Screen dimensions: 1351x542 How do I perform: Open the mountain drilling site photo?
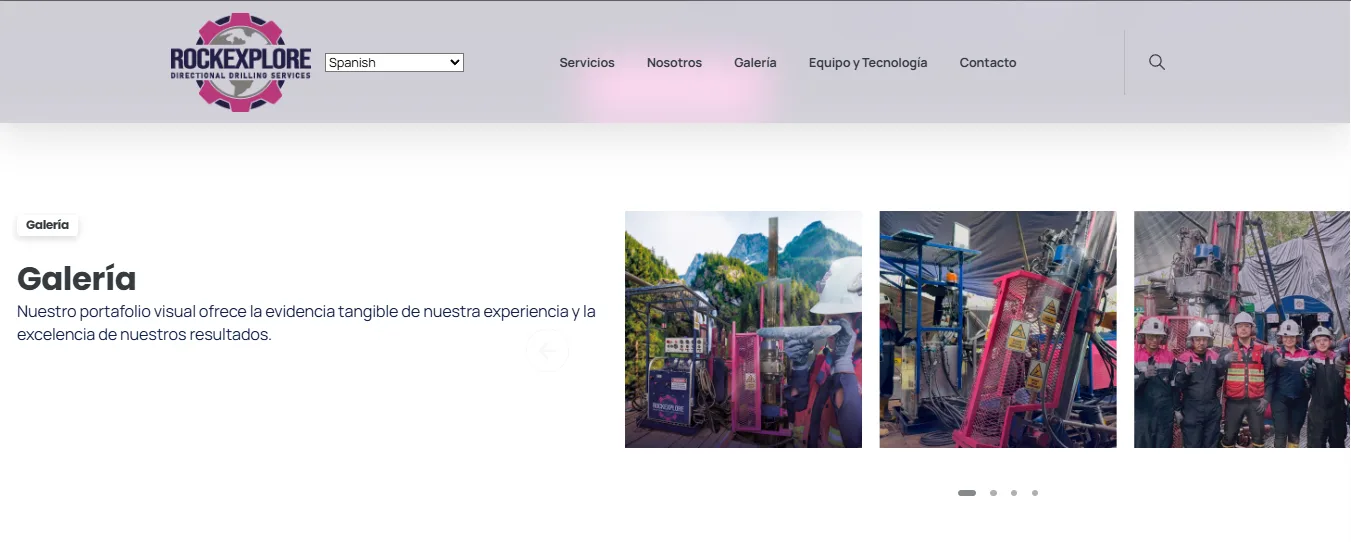click(x=743, y=329)
